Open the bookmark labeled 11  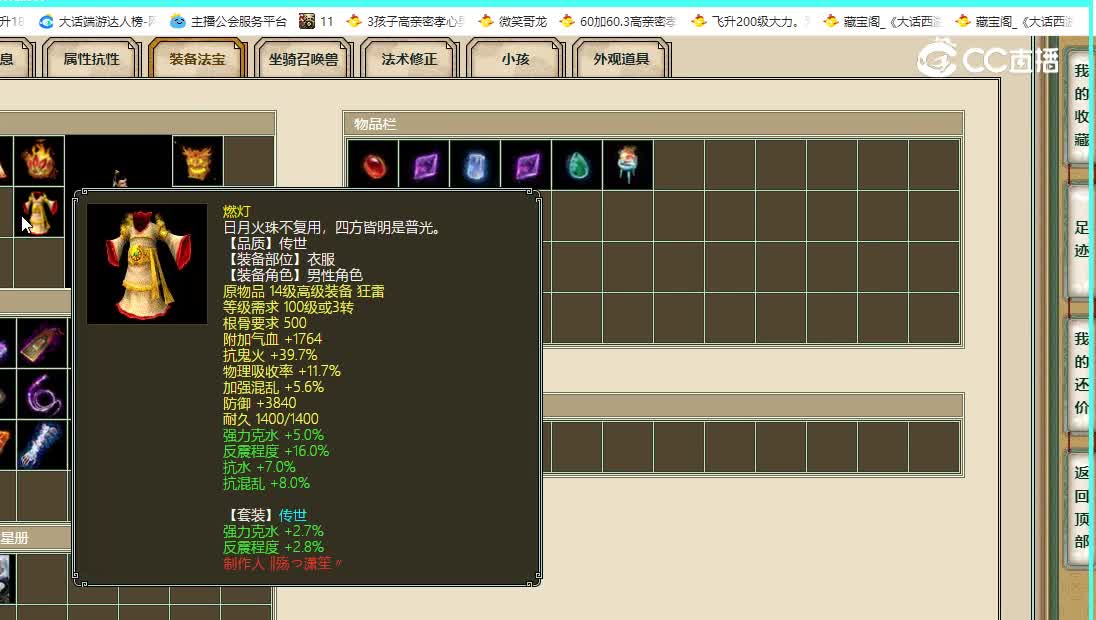(317, 22)
